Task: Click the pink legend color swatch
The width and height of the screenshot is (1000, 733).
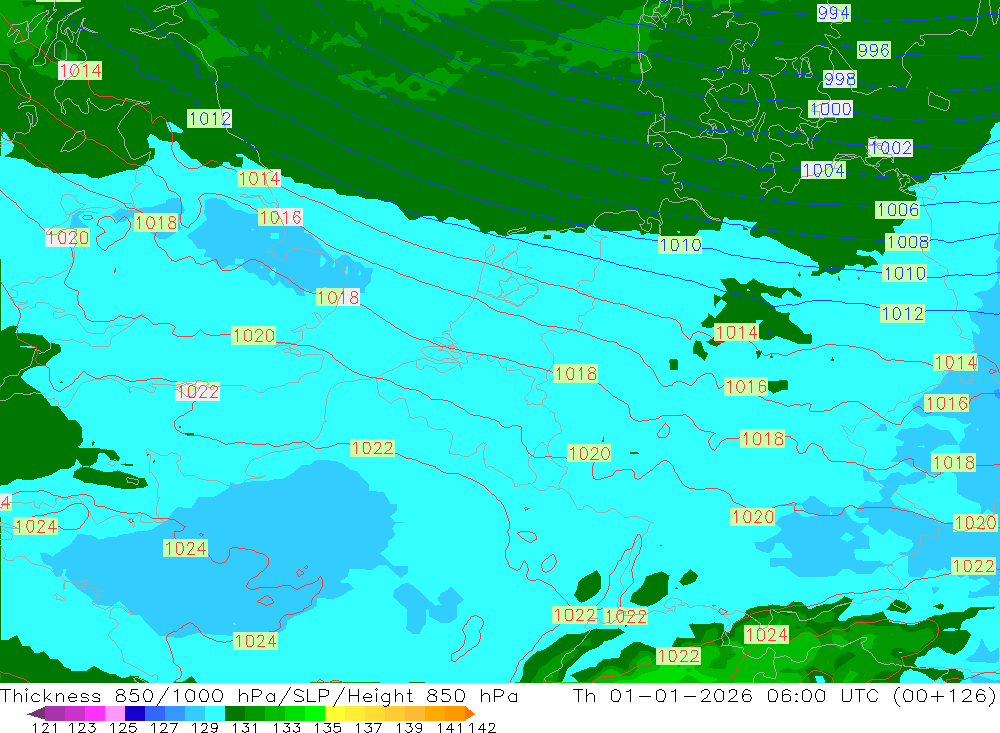Action: click(x=115, y=713)
